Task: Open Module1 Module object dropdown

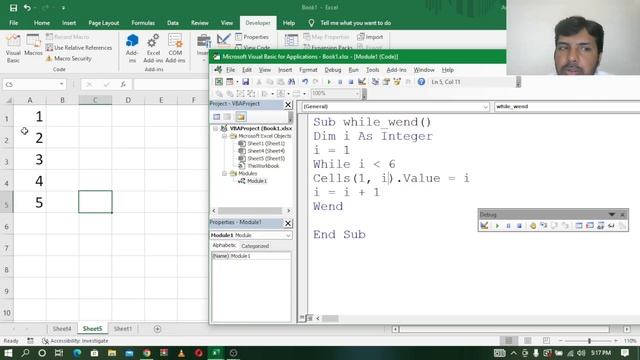Action: 288,236
